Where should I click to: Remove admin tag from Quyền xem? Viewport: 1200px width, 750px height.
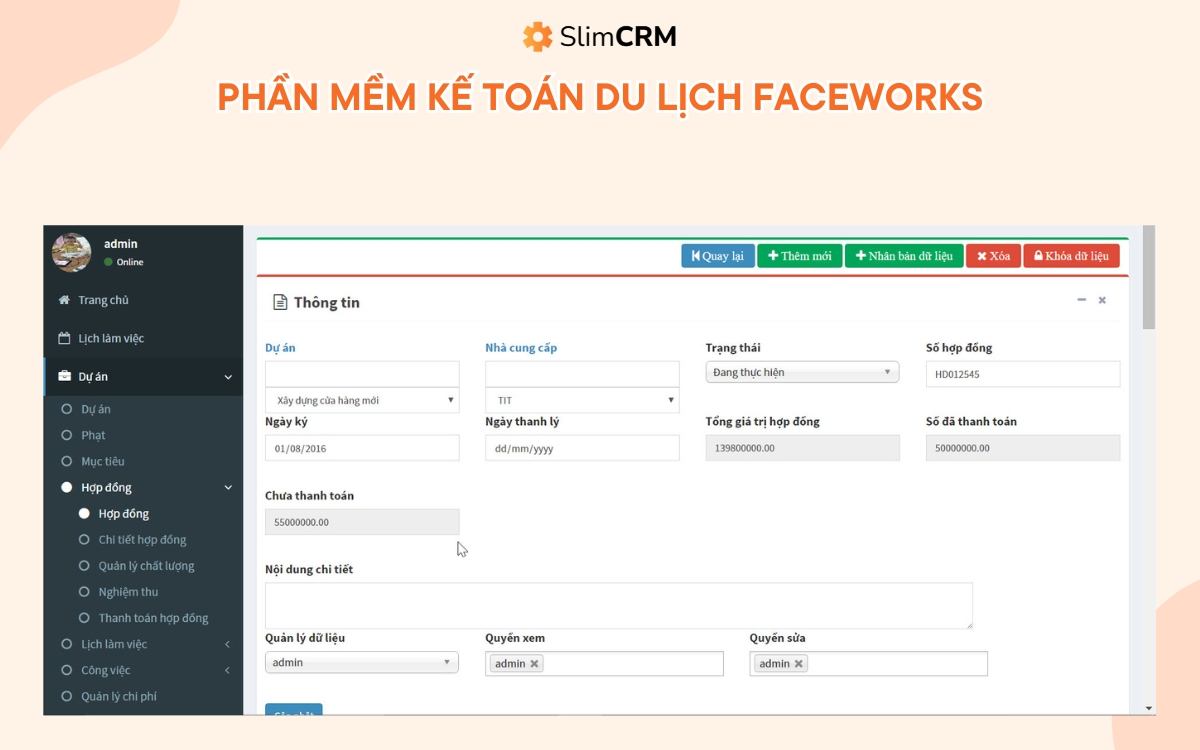point(534,664)
